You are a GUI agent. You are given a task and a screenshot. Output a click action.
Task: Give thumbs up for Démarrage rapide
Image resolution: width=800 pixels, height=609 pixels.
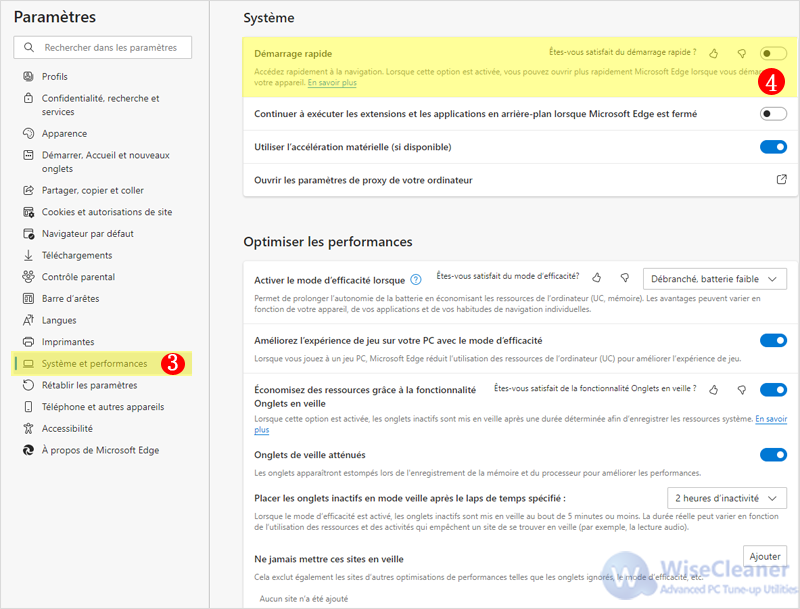(714, 53)
